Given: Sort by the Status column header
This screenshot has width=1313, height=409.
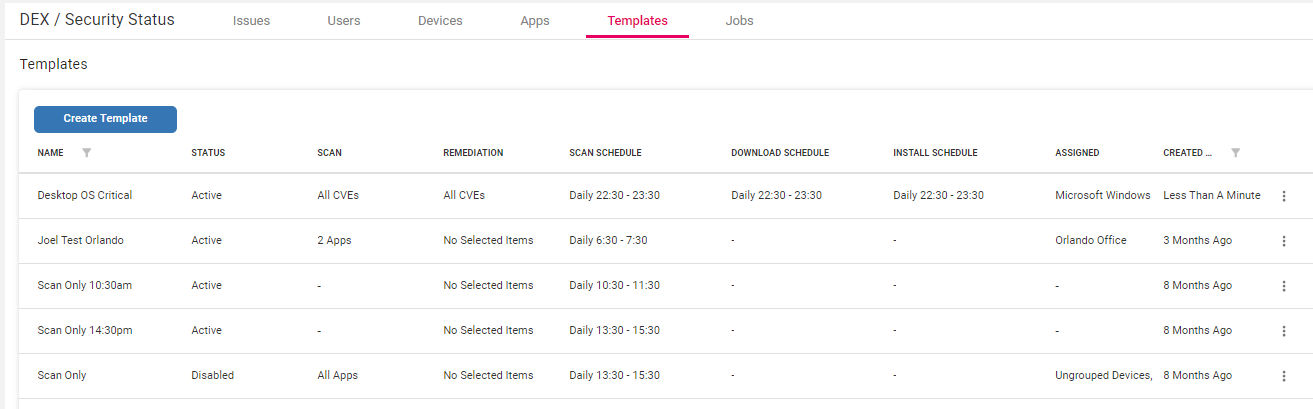Looking at the screenshot, I should point(208,153).
